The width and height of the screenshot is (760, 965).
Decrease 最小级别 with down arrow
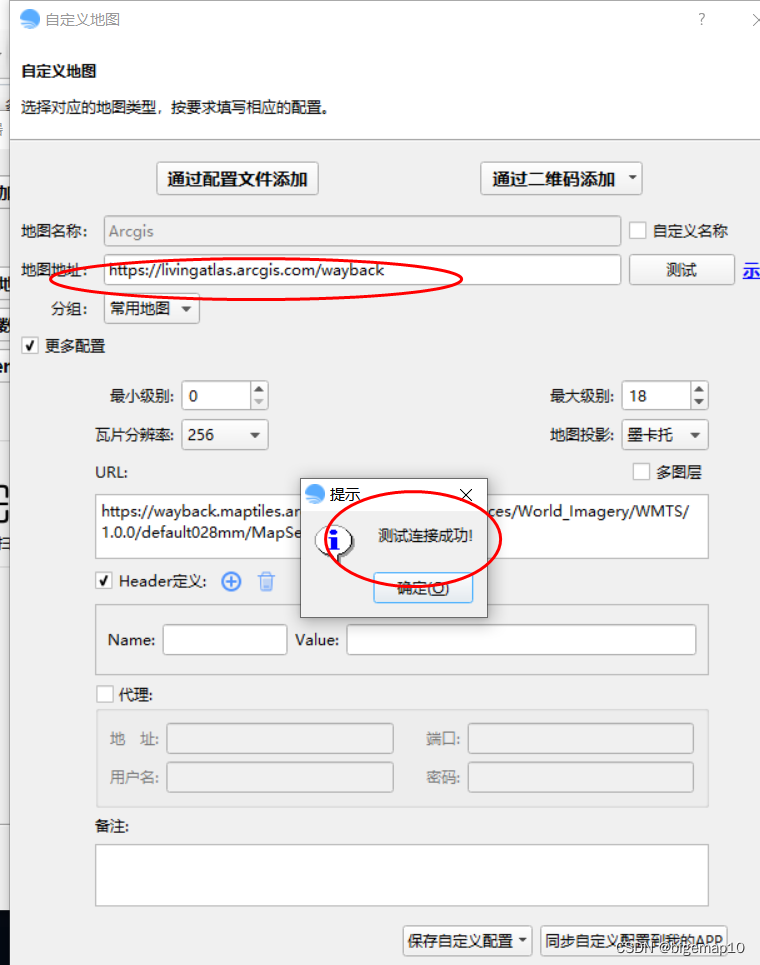pyautogui.click(x=259, y=402)
